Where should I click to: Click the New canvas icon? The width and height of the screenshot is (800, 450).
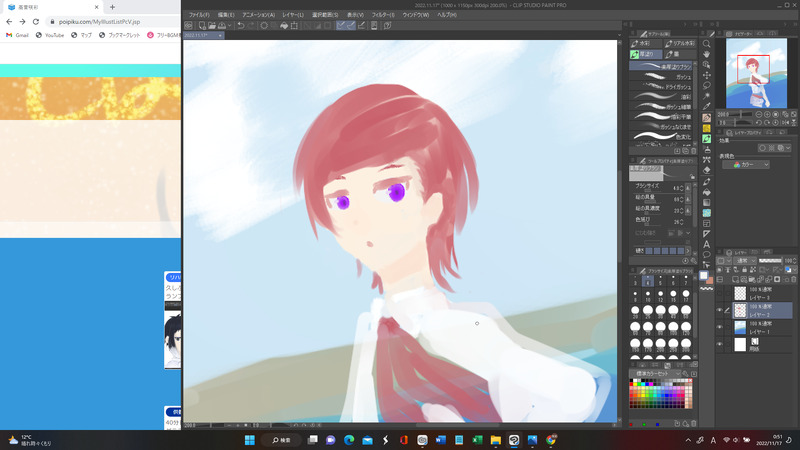[202, 26]
